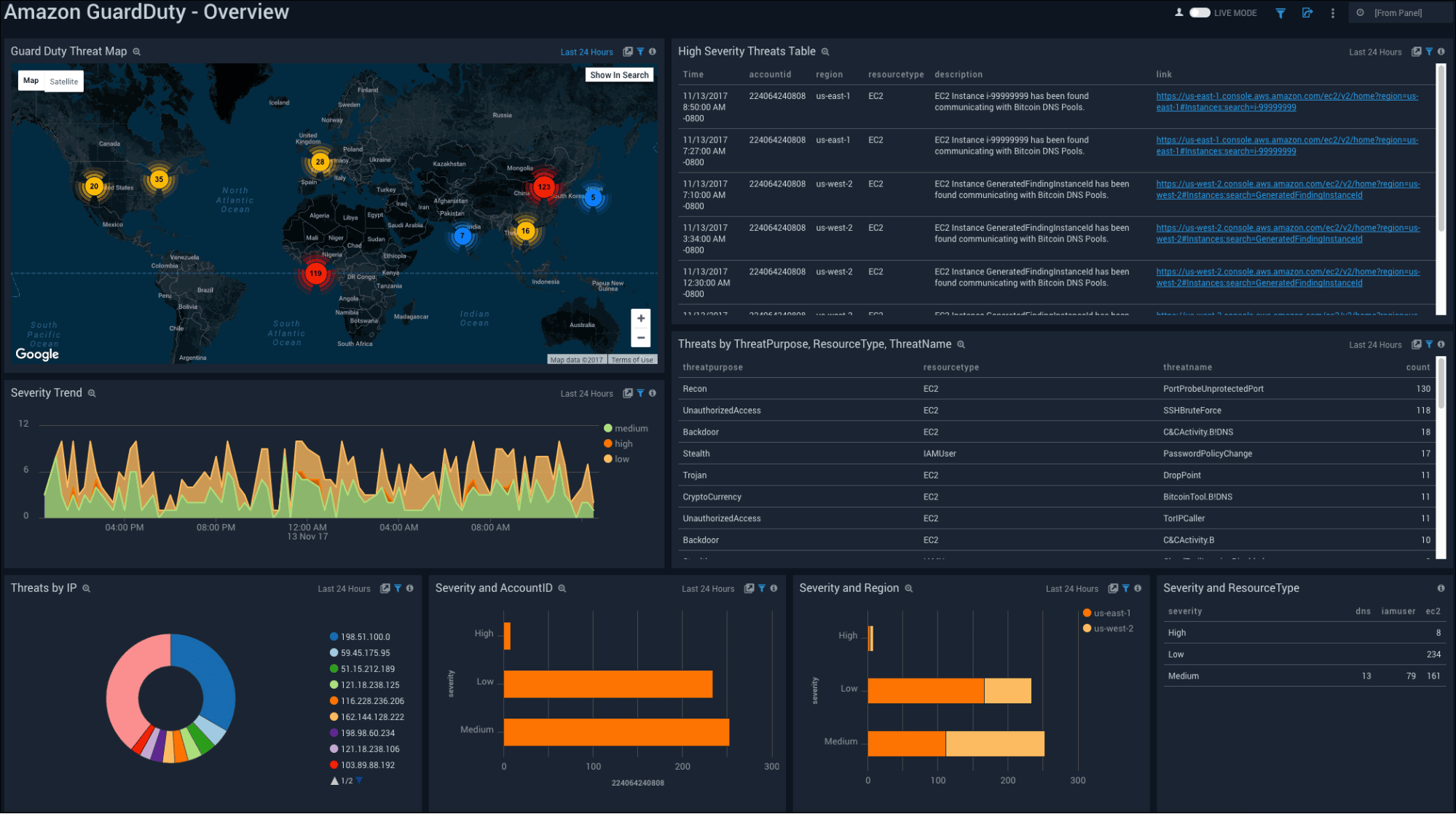1456x814 pixels.
Task: Zoom out on the threat map
Action: click(641, 338)
